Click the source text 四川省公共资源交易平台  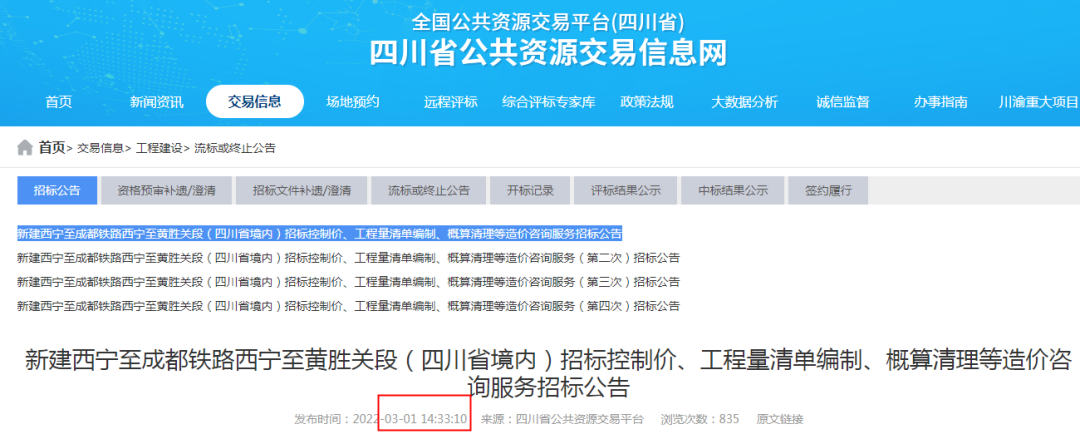tap(580, 419)
